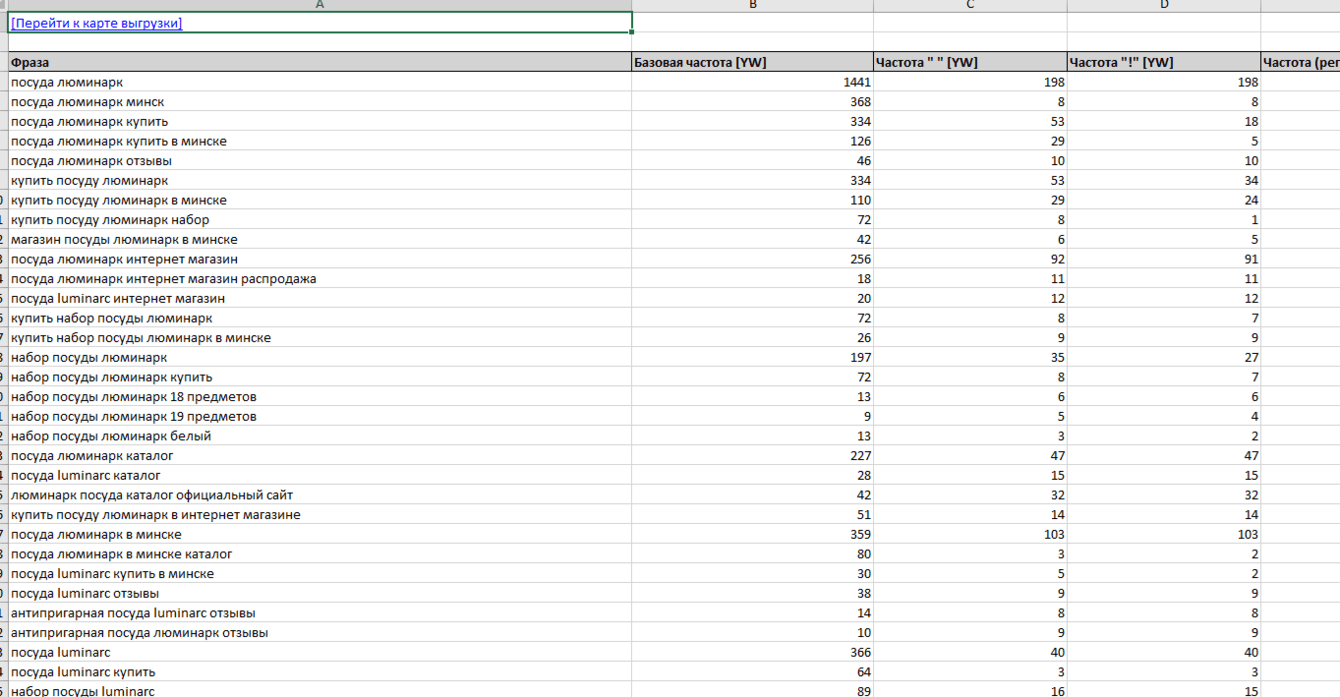Select cell 'купить посуду люминарк набор'
This screenshot has width=1340, height=697.
[320, 220]
